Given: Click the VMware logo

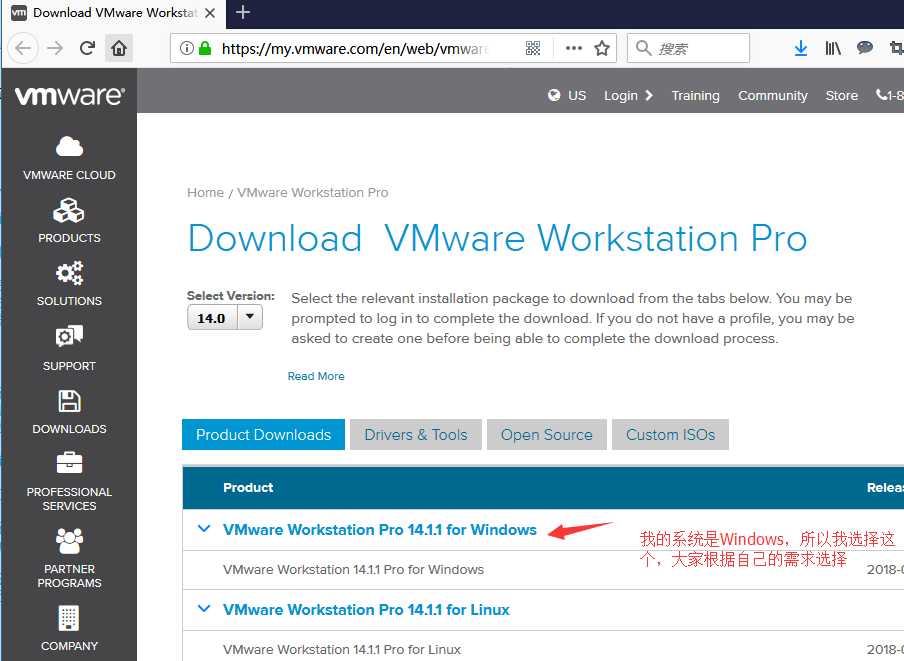Looking at the screenshot, I should [70, 96].
